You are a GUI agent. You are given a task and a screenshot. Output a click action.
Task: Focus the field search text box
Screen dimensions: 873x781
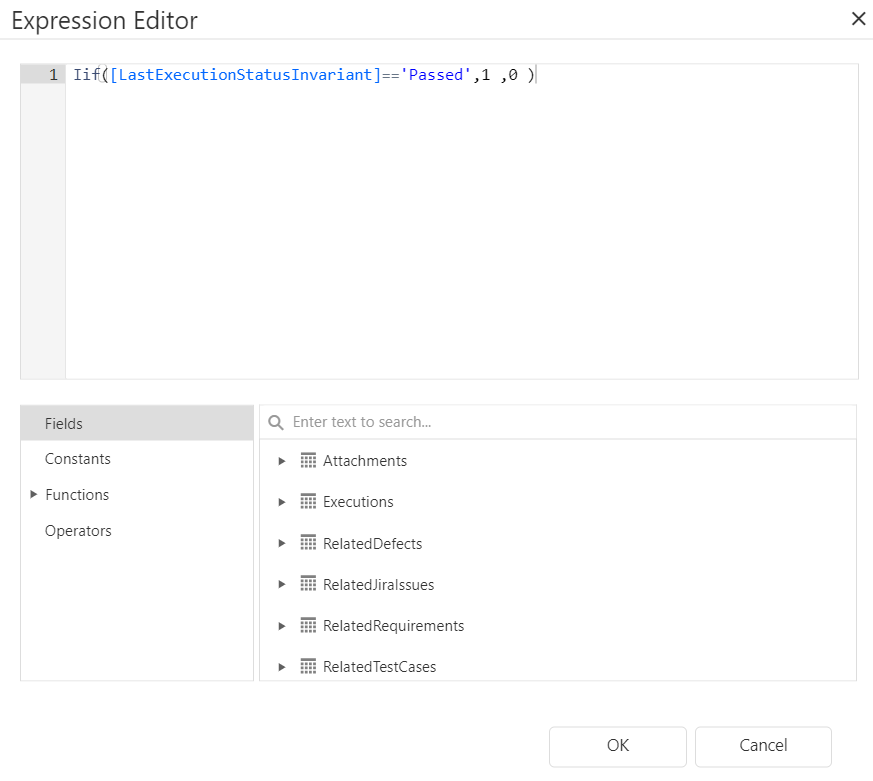tap(570, 423)
